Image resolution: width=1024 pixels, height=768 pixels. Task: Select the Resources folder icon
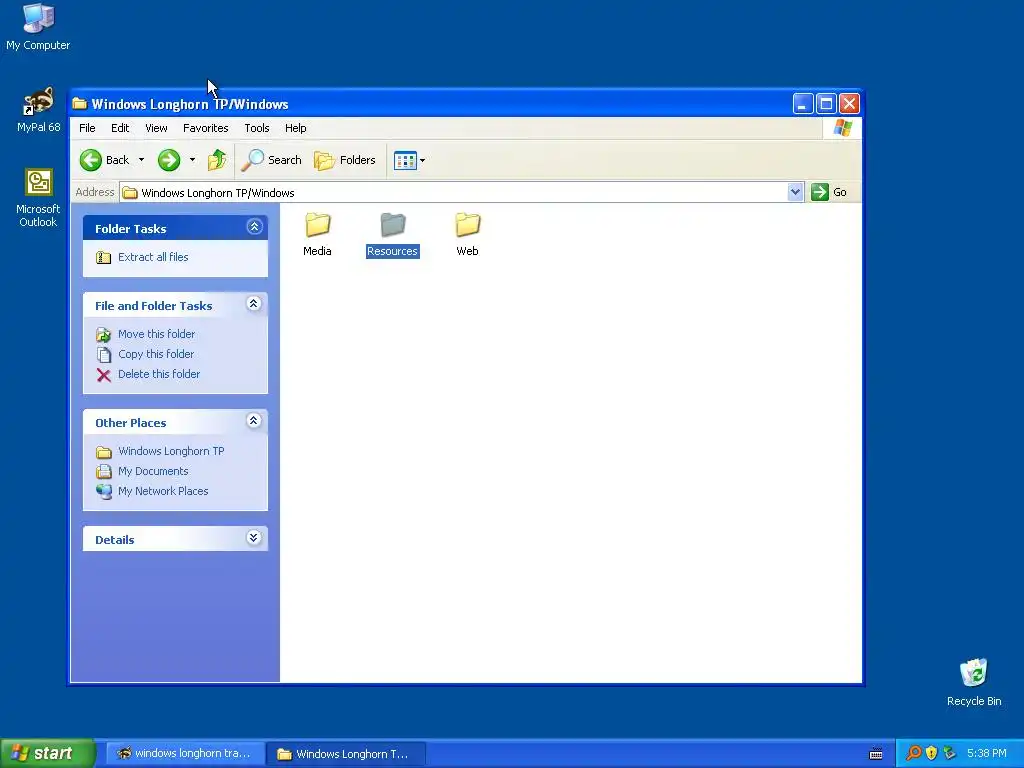coord(392,225)
